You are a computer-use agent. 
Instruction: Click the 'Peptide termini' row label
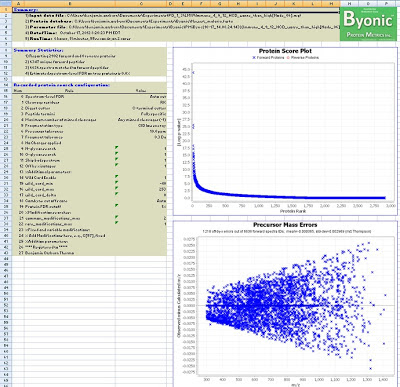click(x=40, y=114)
